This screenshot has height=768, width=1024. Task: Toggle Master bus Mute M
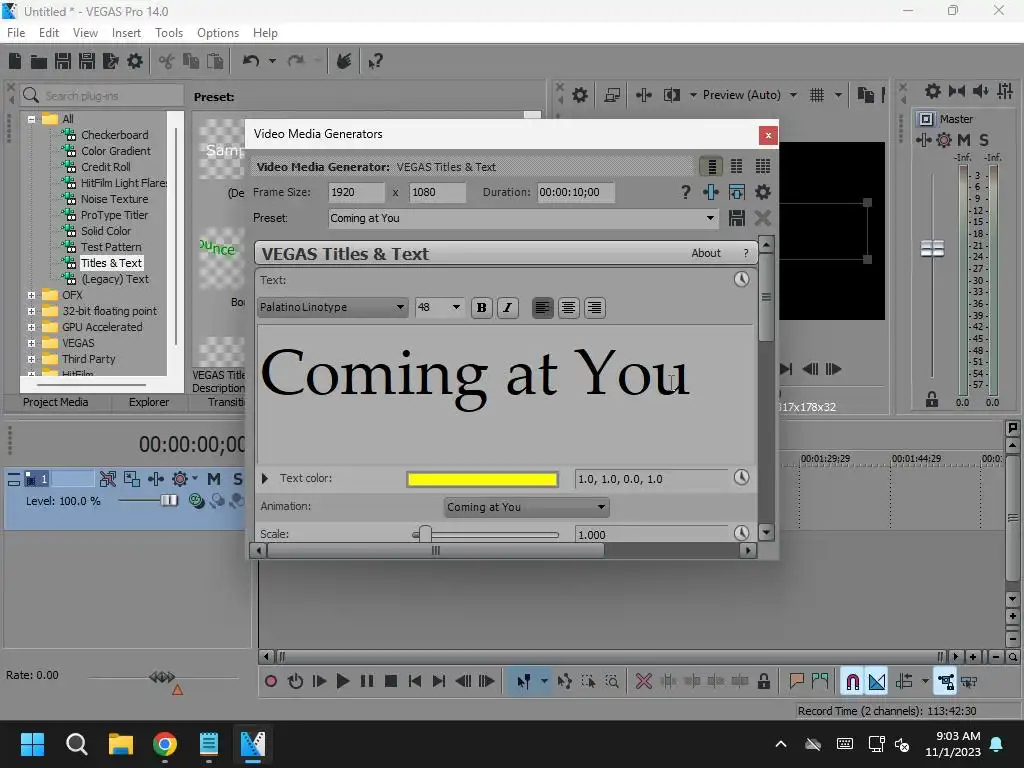pyautogui.click(x=964, y=140)
